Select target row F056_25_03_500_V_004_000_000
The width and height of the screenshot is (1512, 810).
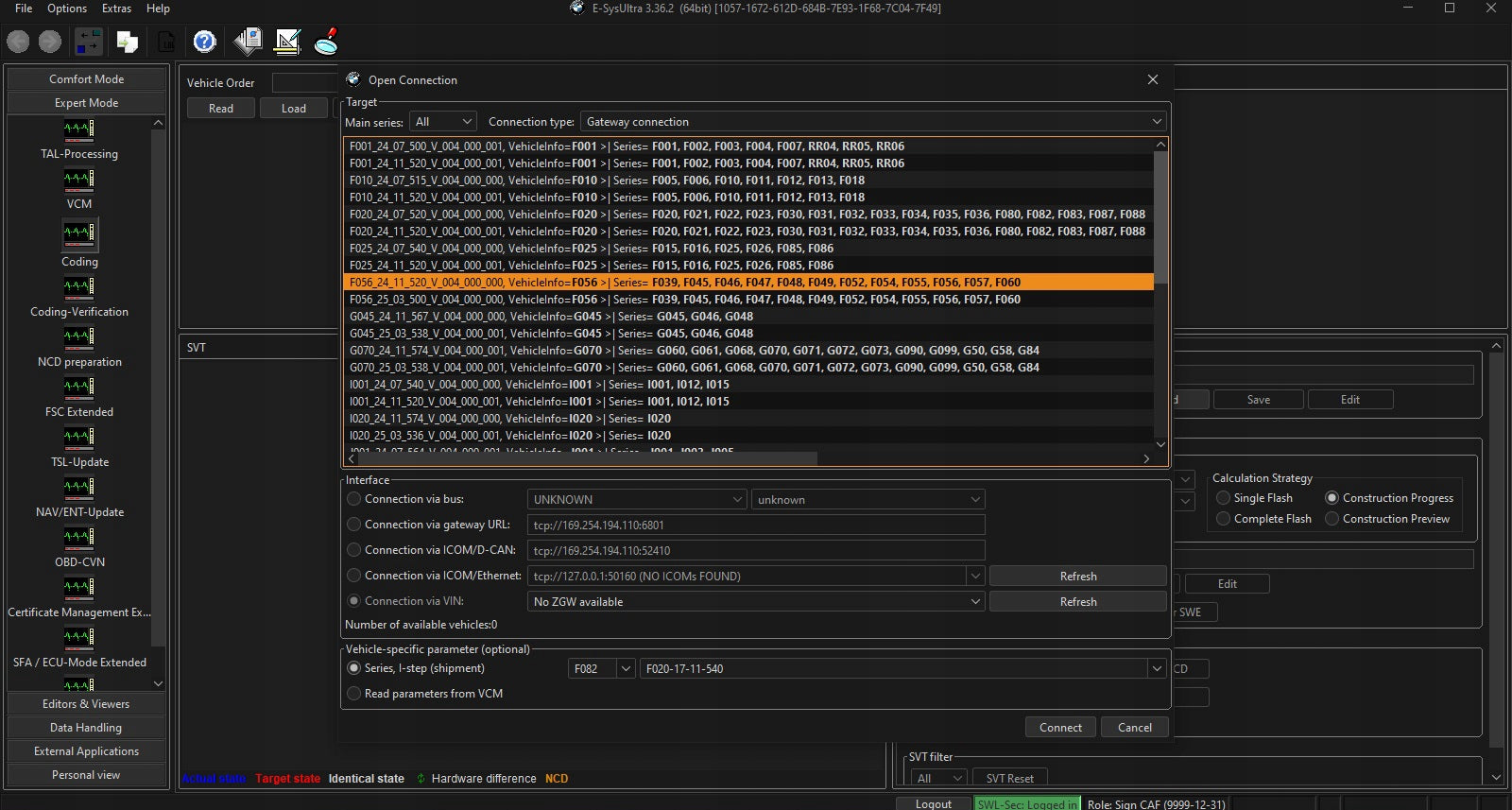pos(748,300)
